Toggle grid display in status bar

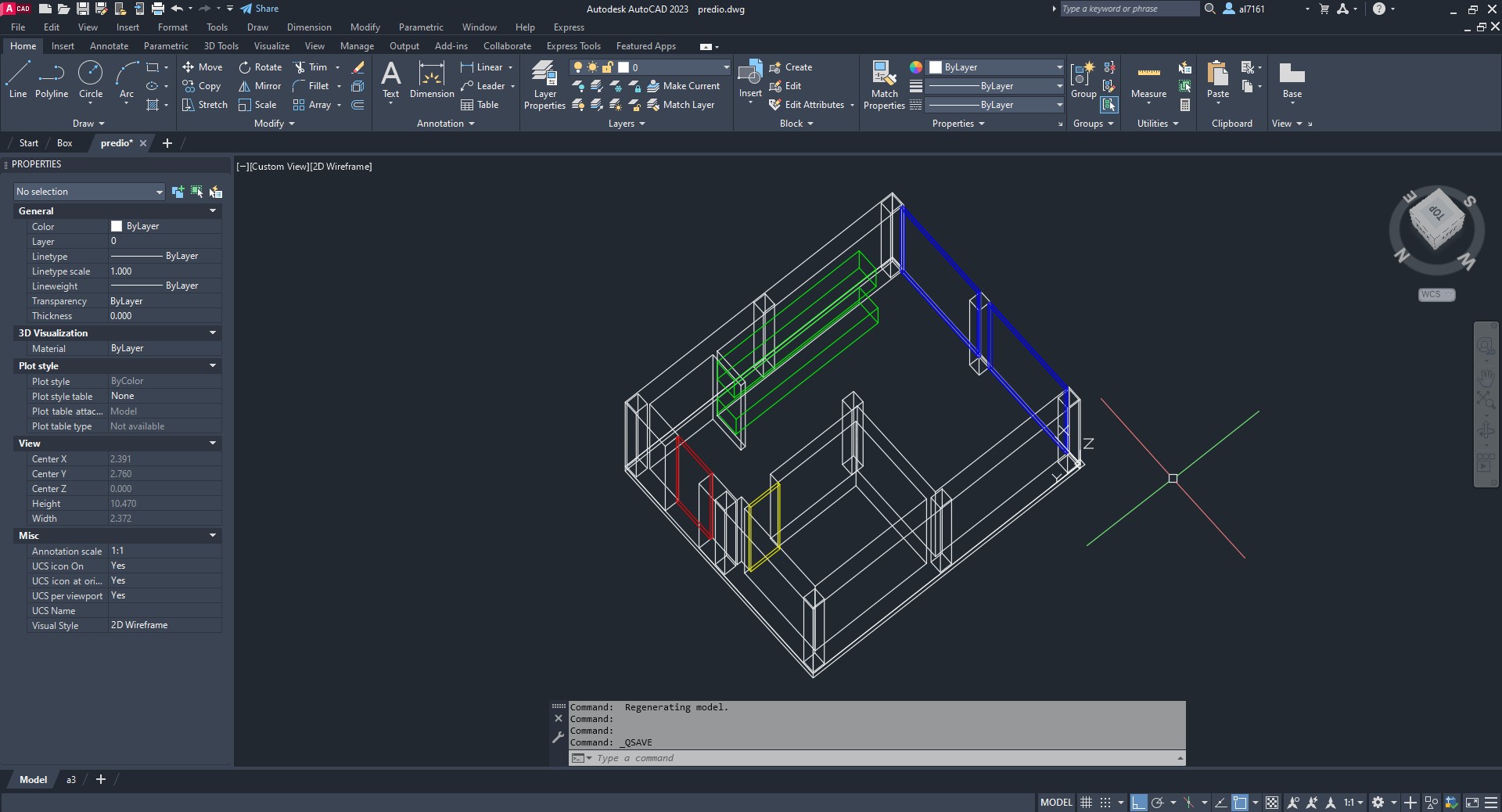1086,803
